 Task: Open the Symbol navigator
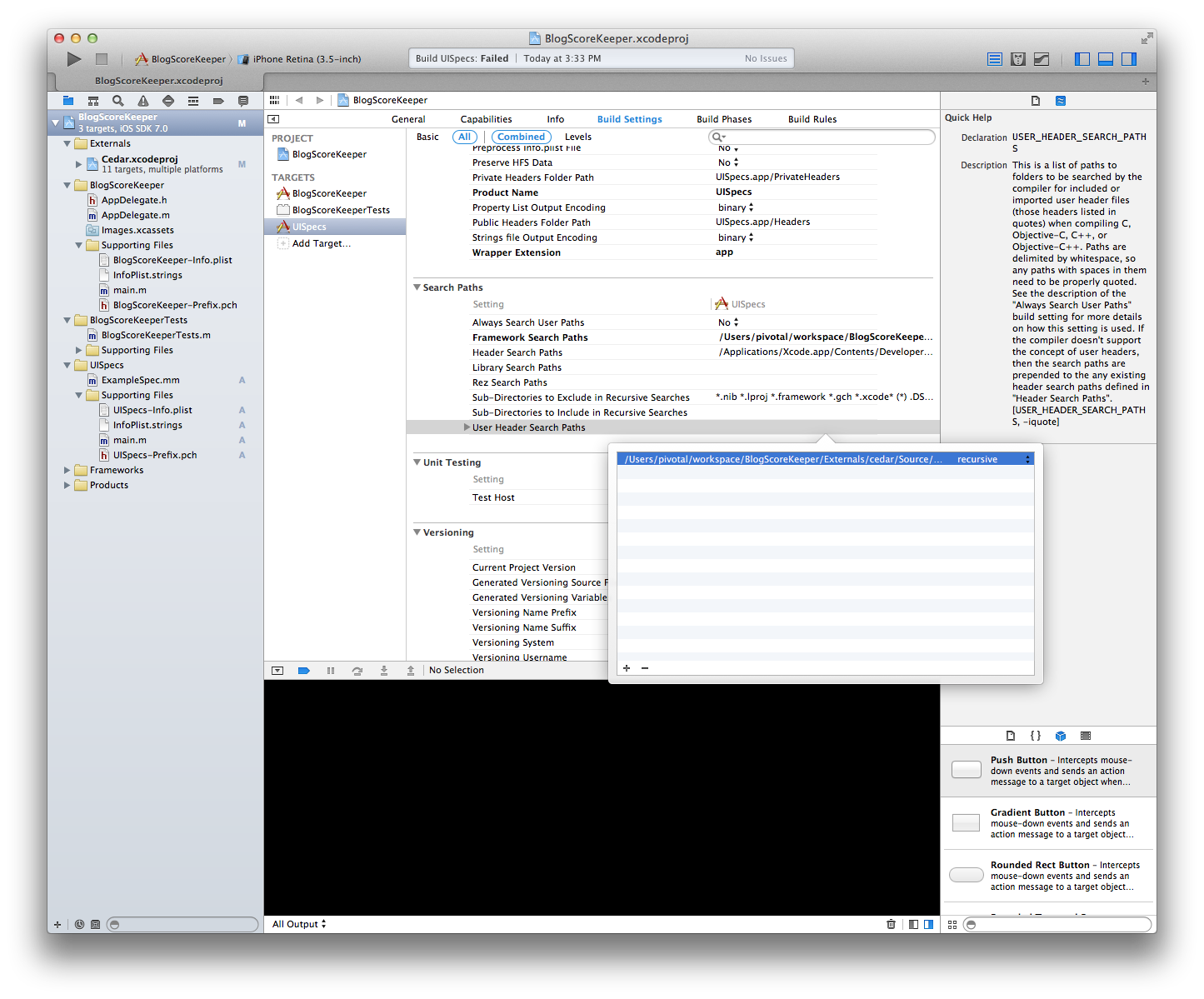click(93, 101)
